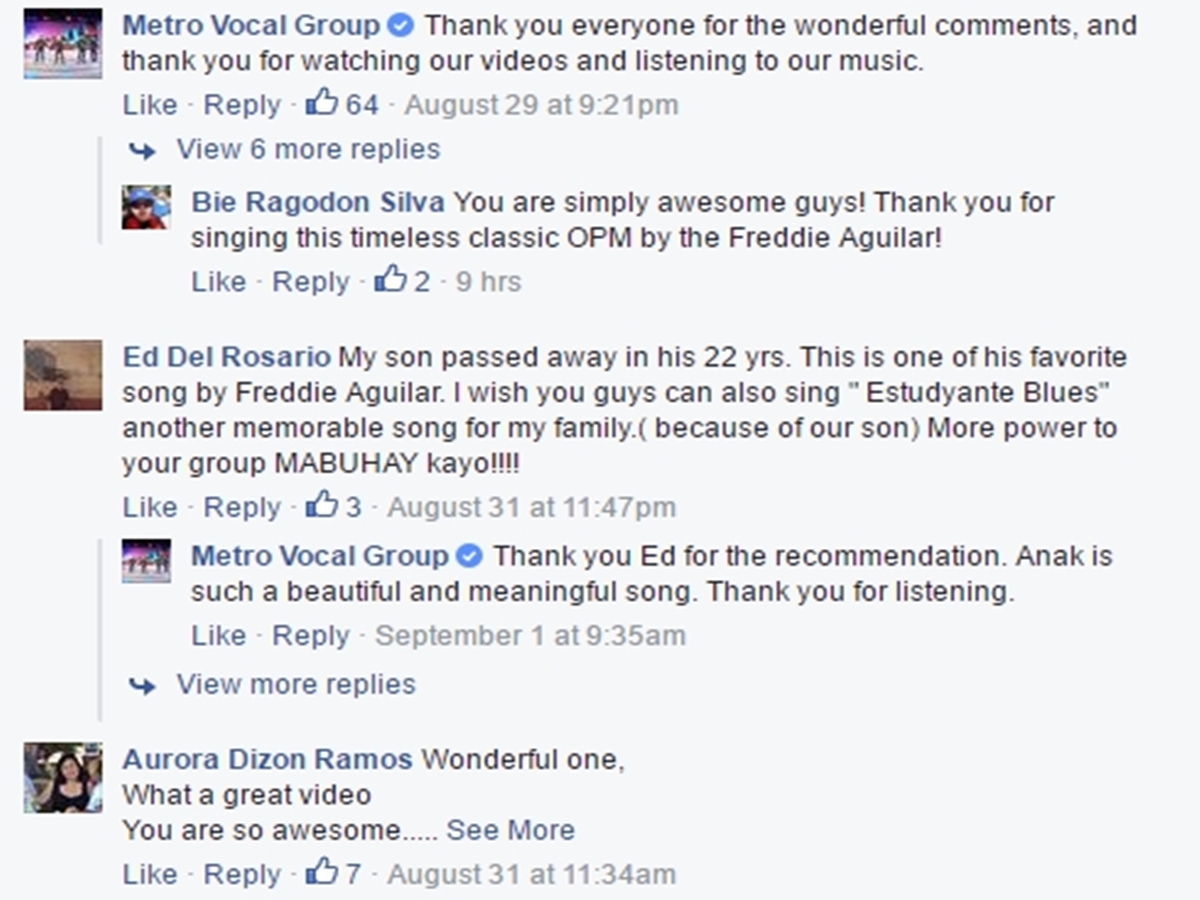This screenshot has width=1200, height=900.
Task: Click the thumbs-up icon on Aurora Dizon Ramos's comment
Action: tap(322, 872)
